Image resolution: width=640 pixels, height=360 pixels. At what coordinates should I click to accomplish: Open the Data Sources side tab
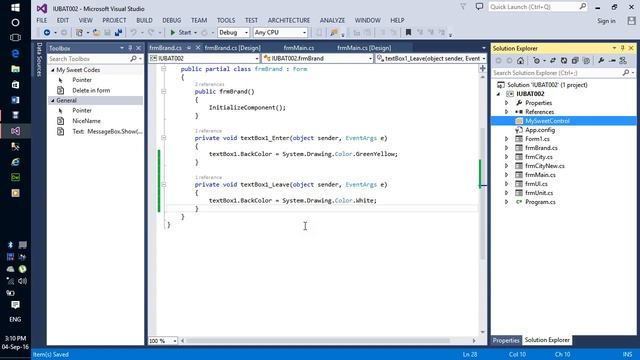point(39,60)
